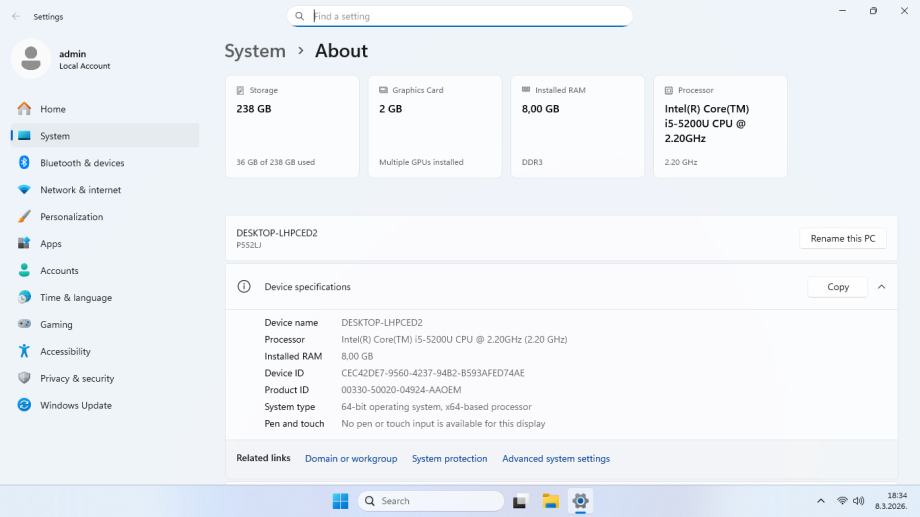
Task: Open the Wi-Fi network tray icon
Action: pyautogui.click(x=842, y=501)
